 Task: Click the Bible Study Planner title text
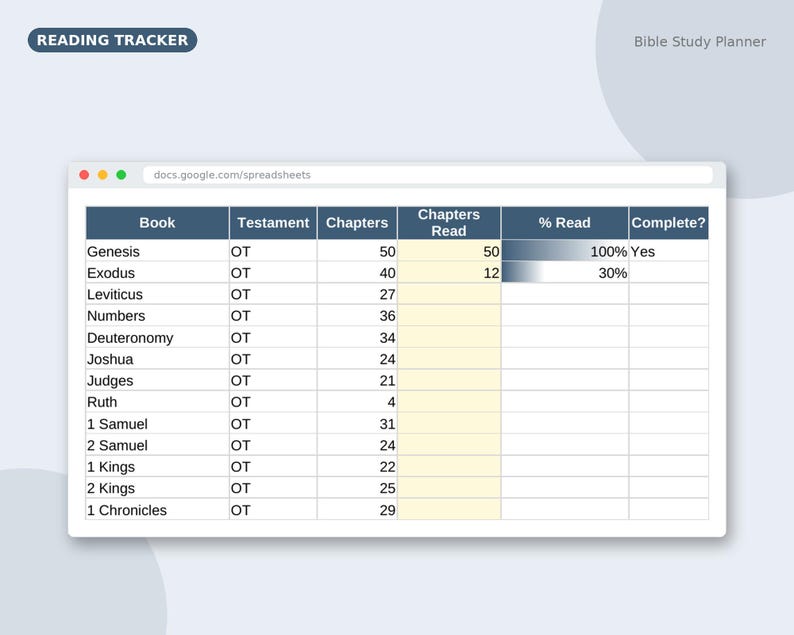[x=699, y=42]
